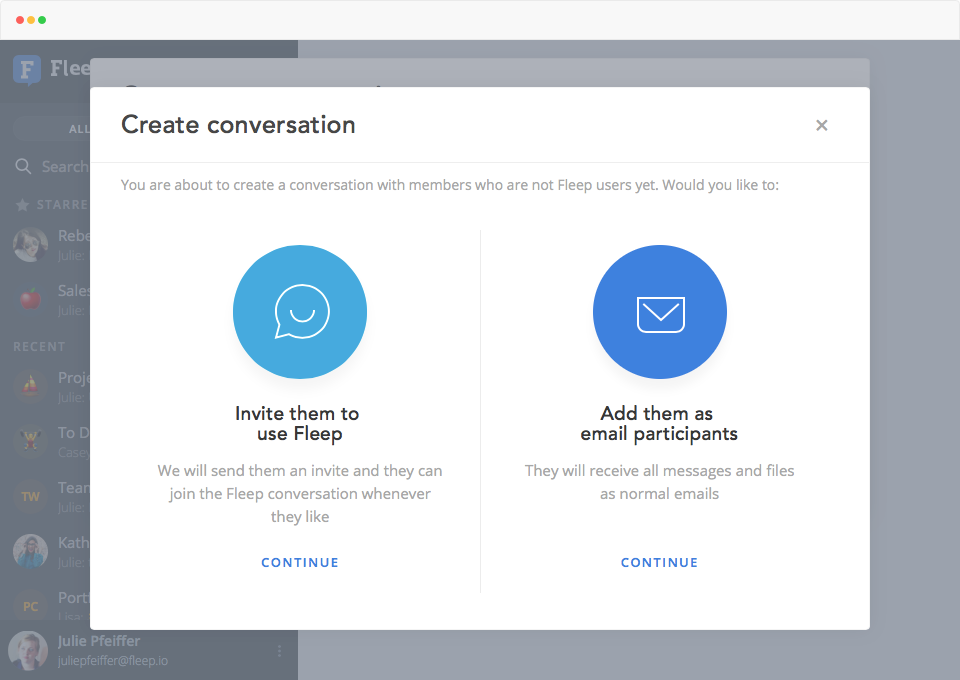Screen dimensions: 960x680
Task: Click the Julie Pfeiffer account name
Action: coord(99,641)
